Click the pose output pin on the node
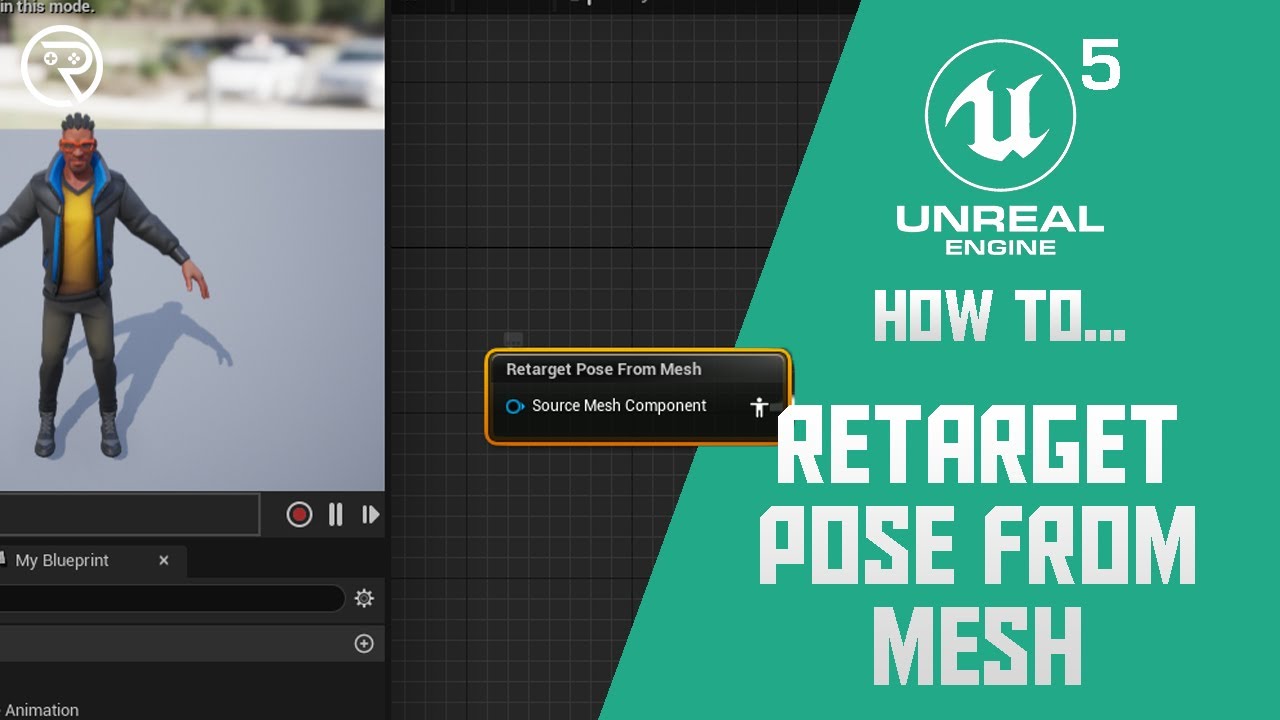Viewport: 1280px width, 720px height. coord(759,406)
